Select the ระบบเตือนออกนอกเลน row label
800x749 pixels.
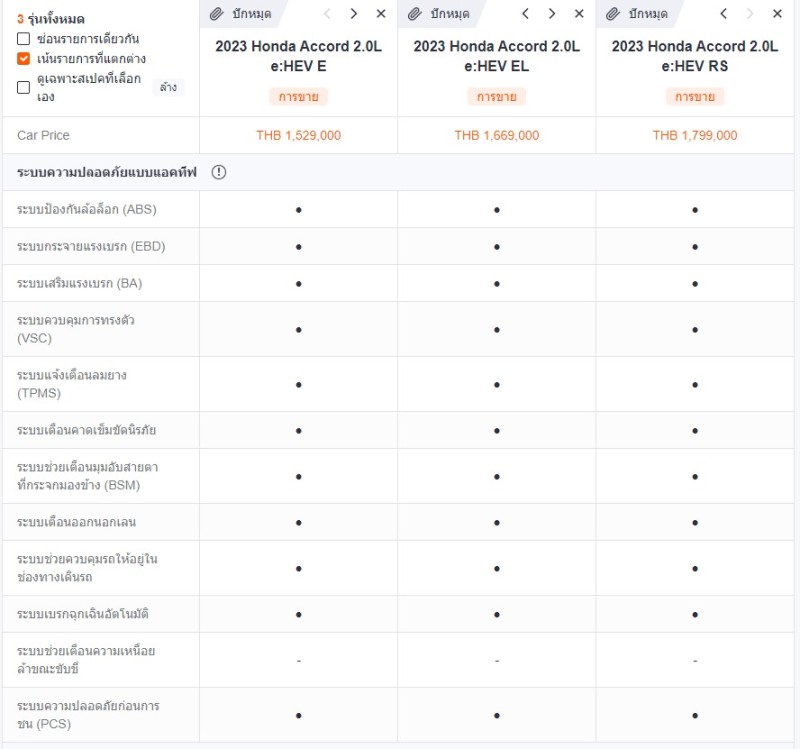77,522
